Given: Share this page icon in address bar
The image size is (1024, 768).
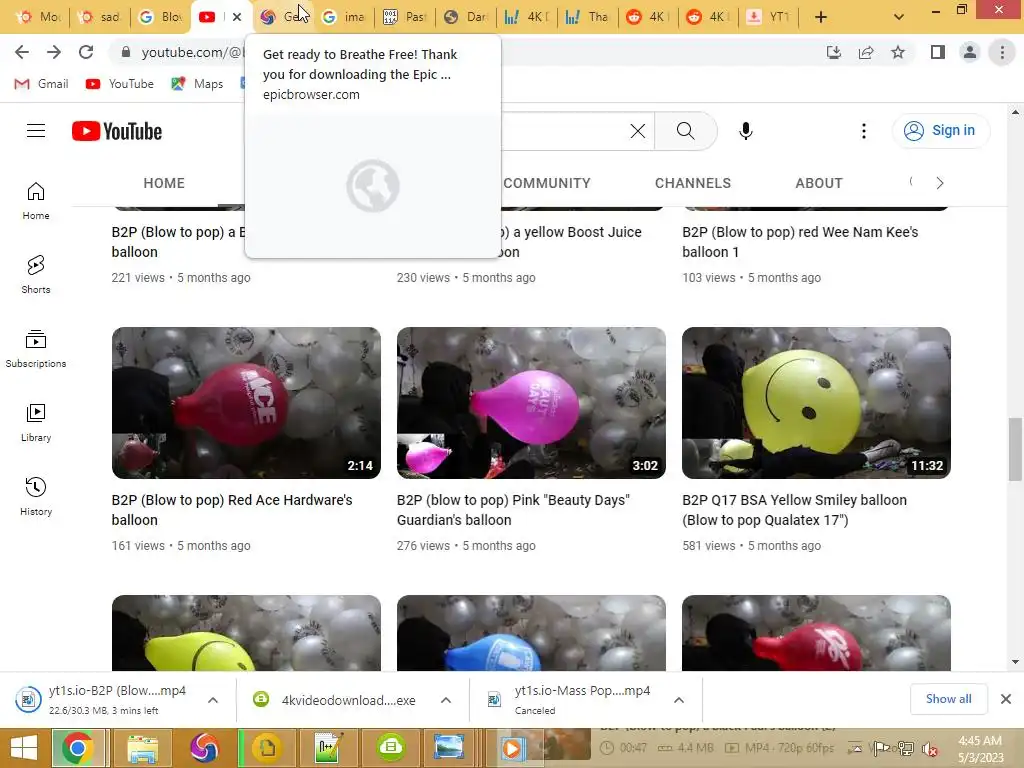Looking at the screenshot, I should pyautogui.click(x=866, y=52).
